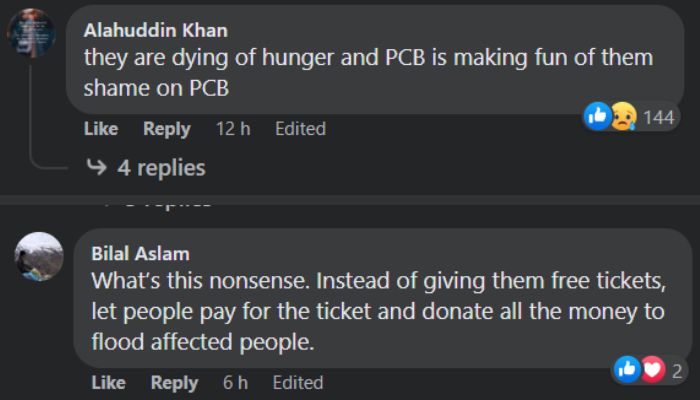
Task: Reply to Bilal Aslam's comment
Action: coord(174,383)
